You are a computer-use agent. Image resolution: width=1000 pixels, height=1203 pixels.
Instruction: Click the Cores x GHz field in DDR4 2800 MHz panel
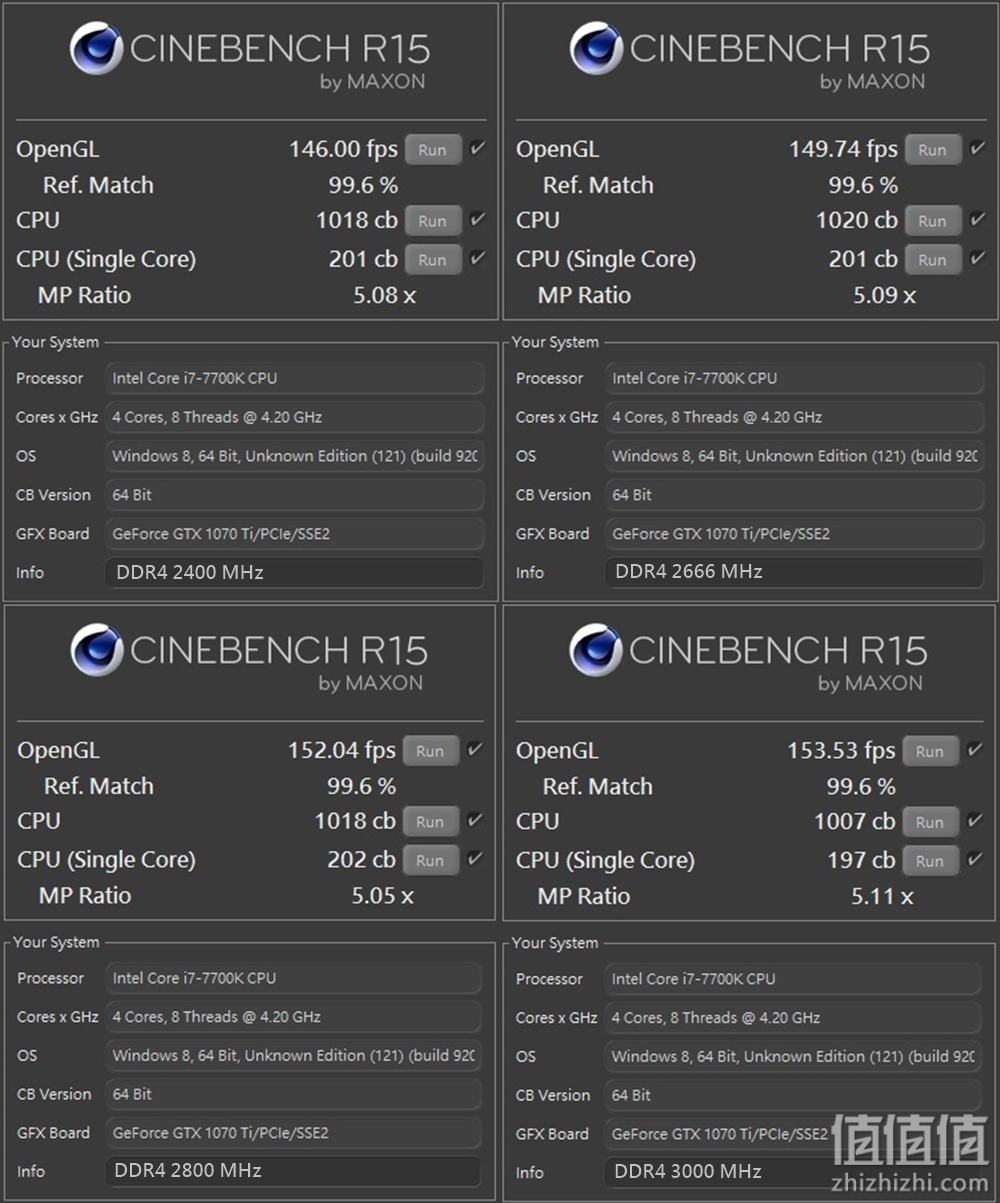click(293, 1017)
